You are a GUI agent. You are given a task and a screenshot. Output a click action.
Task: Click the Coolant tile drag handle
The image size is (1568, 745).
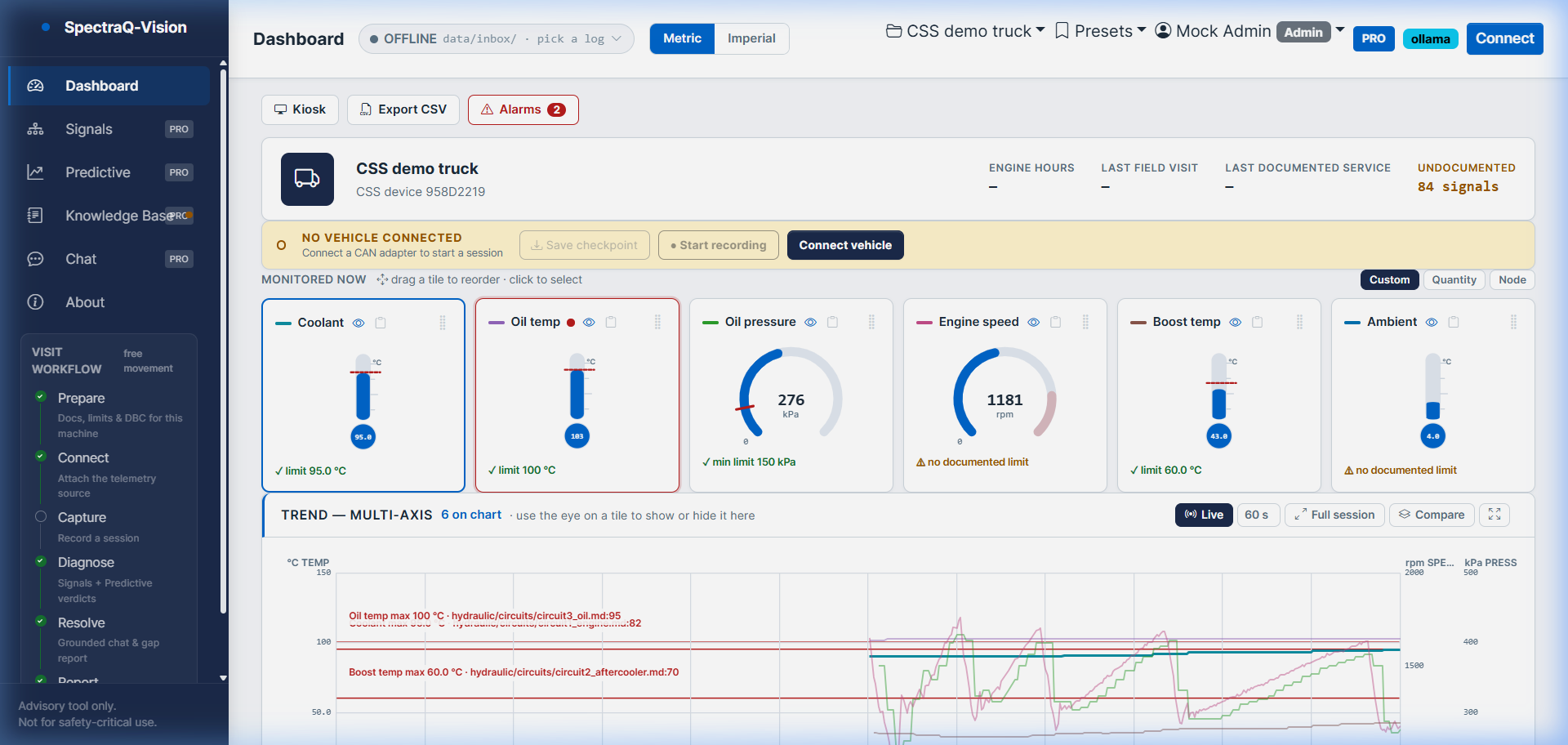[x=443, y=323]
